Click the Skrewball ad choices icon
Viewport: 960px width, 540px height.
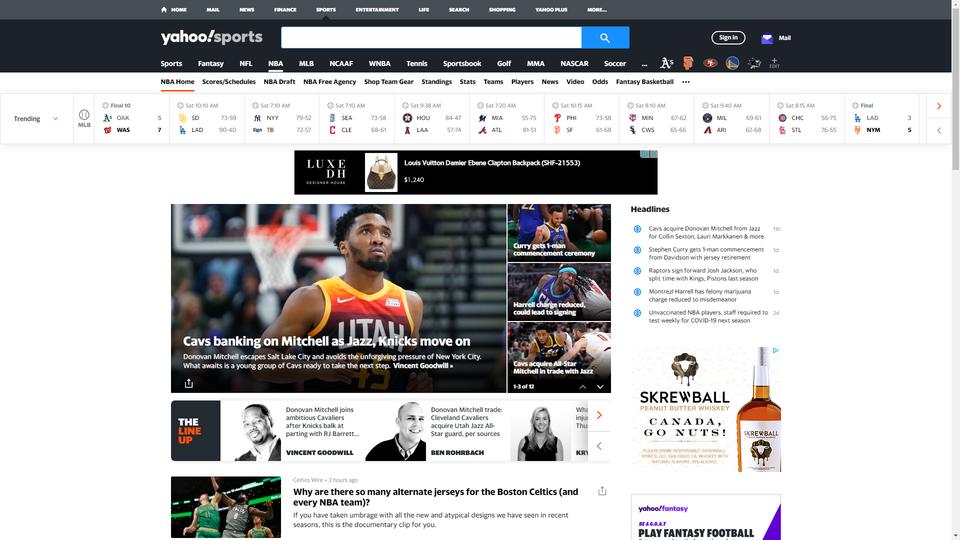point(776,351)
